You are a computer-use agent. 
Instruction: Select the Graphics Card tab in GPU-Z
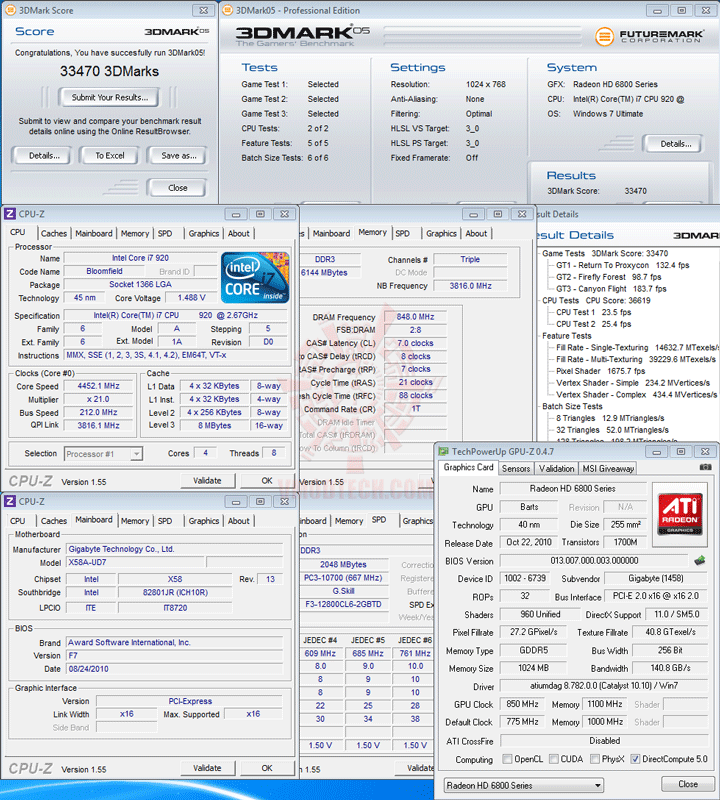pos(468,467)
